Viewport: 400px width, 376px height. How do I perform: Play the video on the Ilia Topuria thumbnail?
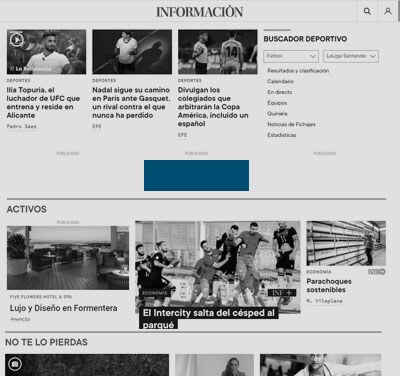click(17, 40)
